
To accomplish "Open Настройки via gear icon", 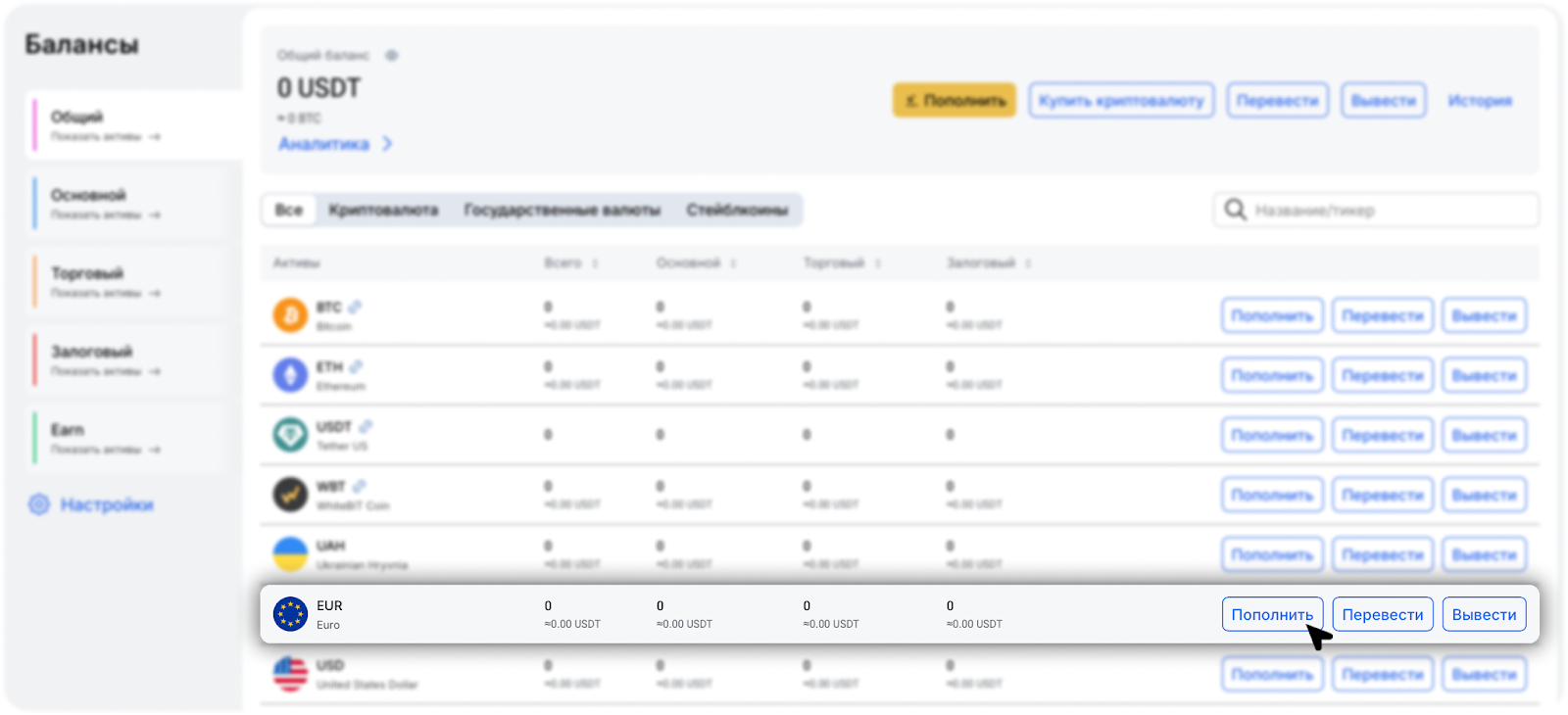I will click(x=39, y=504).
